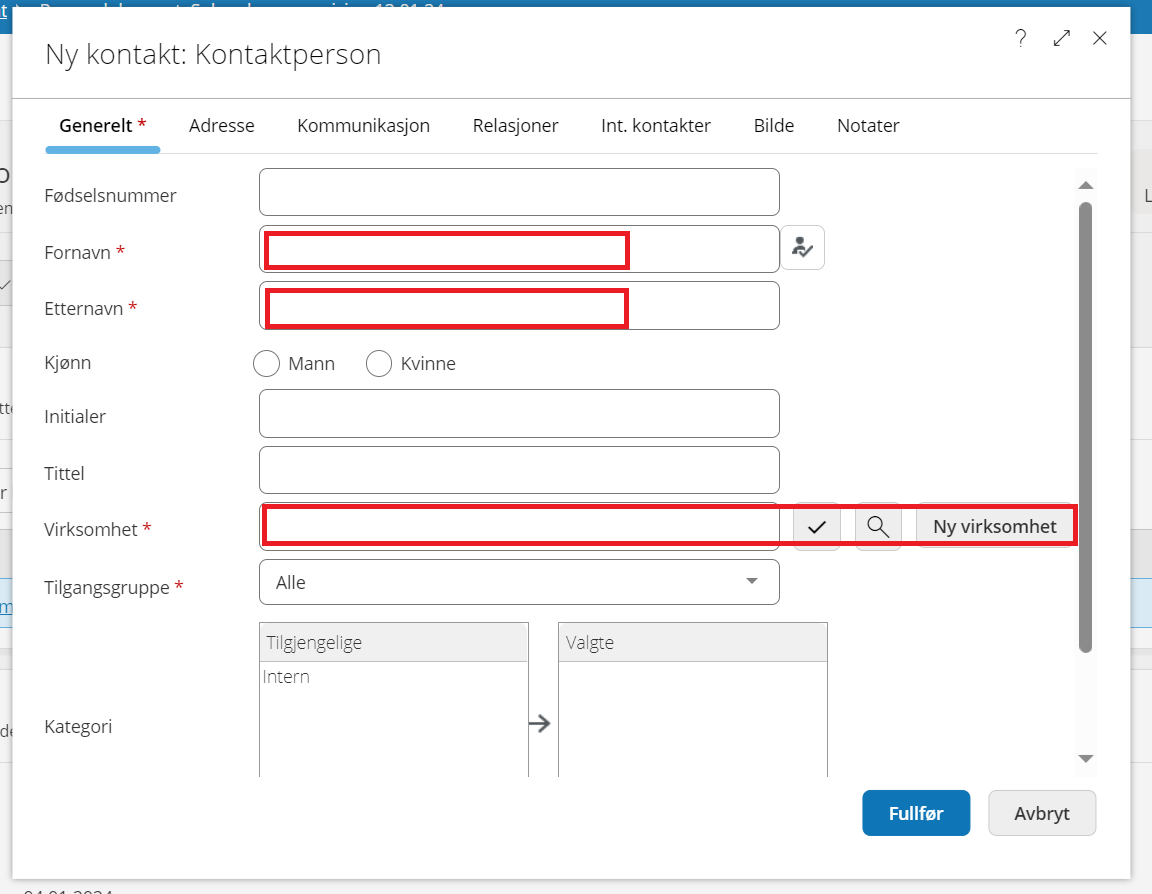Open the Virksomhet search magnifier
Viewport: 1152px width, 894px height.
coord(878,527)
